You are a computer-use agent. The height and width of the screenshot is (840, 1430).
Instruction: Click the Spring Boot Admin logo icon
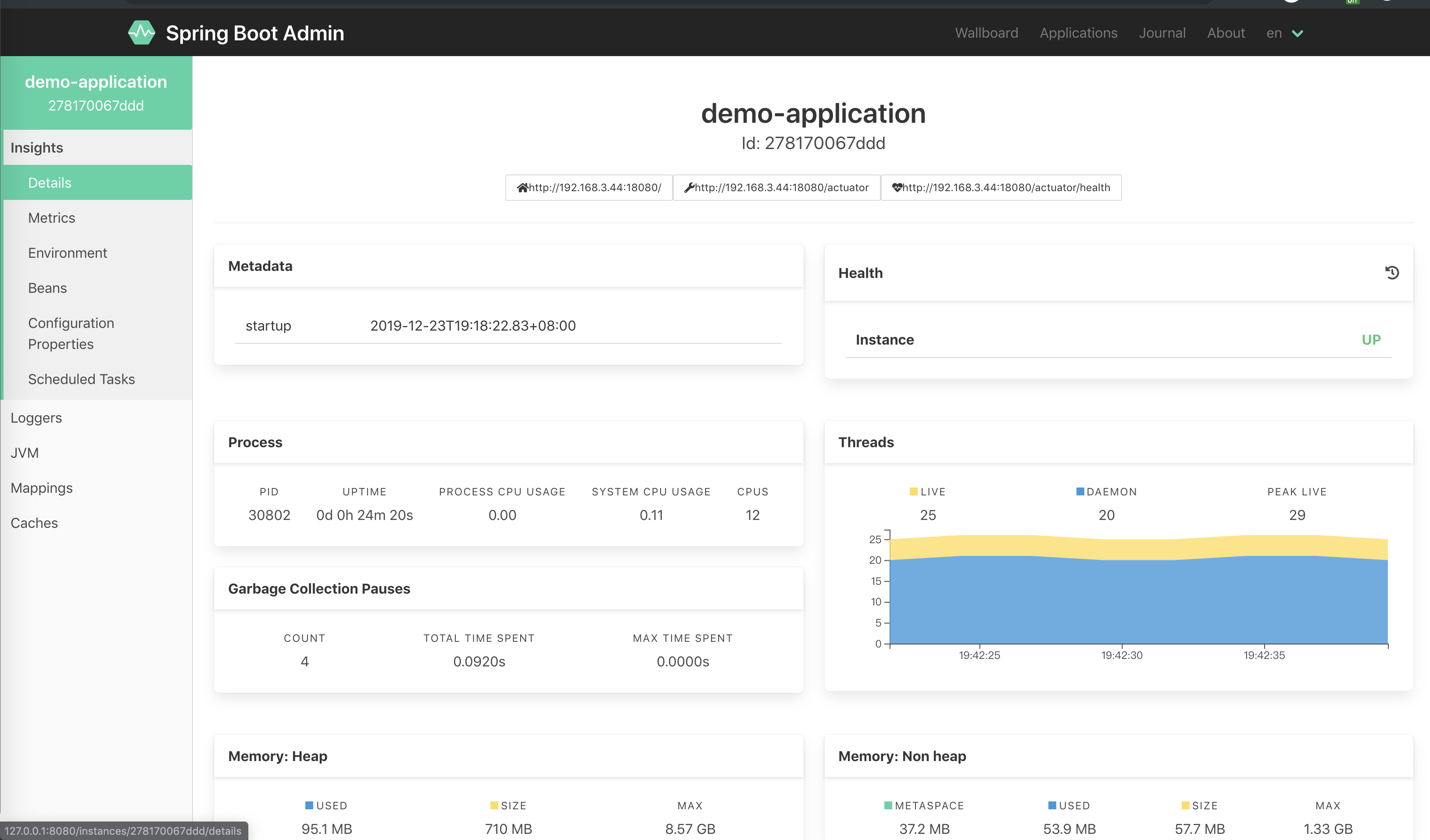(x=143, y=32)
